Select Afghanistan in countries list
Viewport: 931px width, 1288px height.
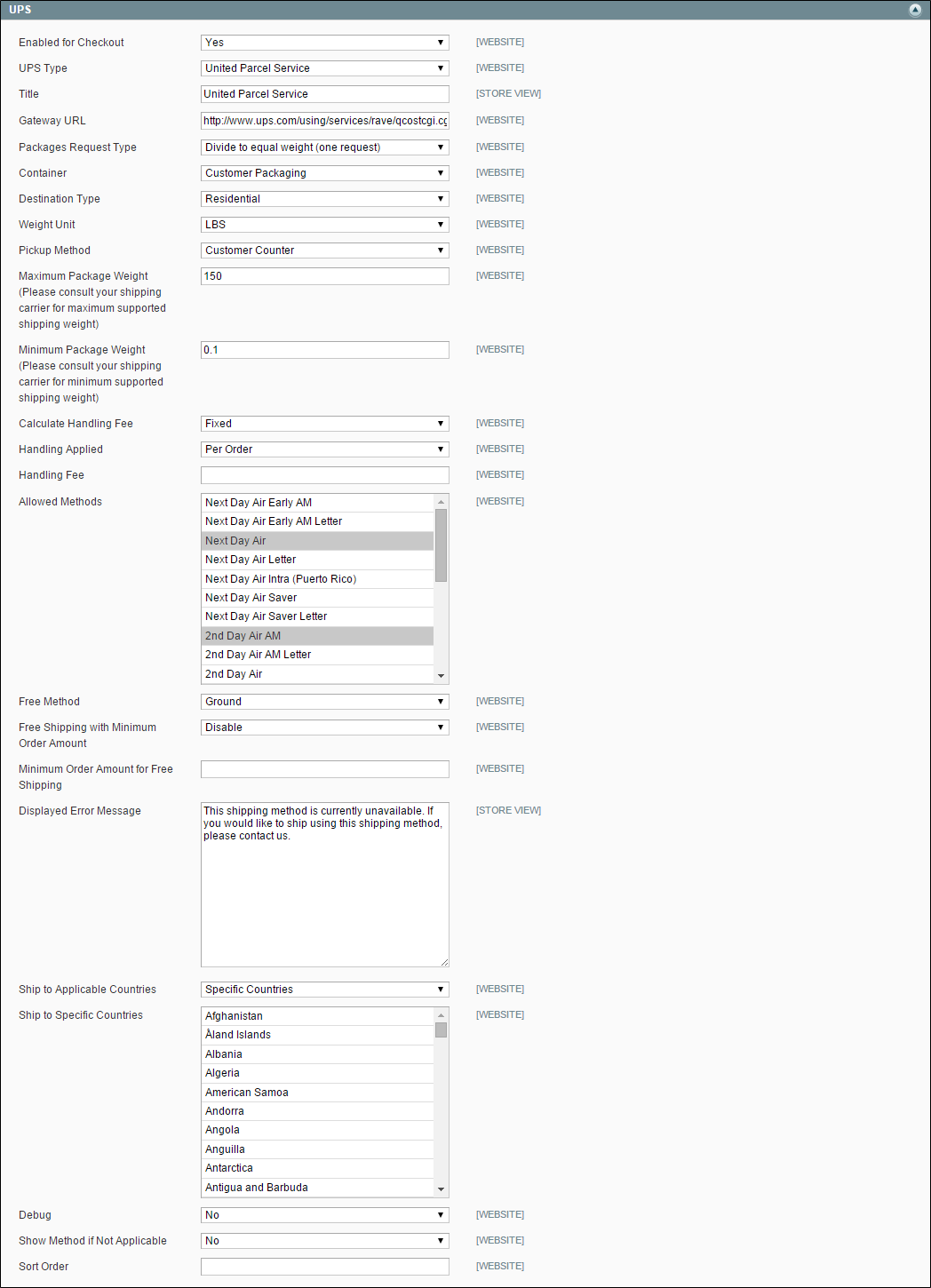tap(318, 1016)
